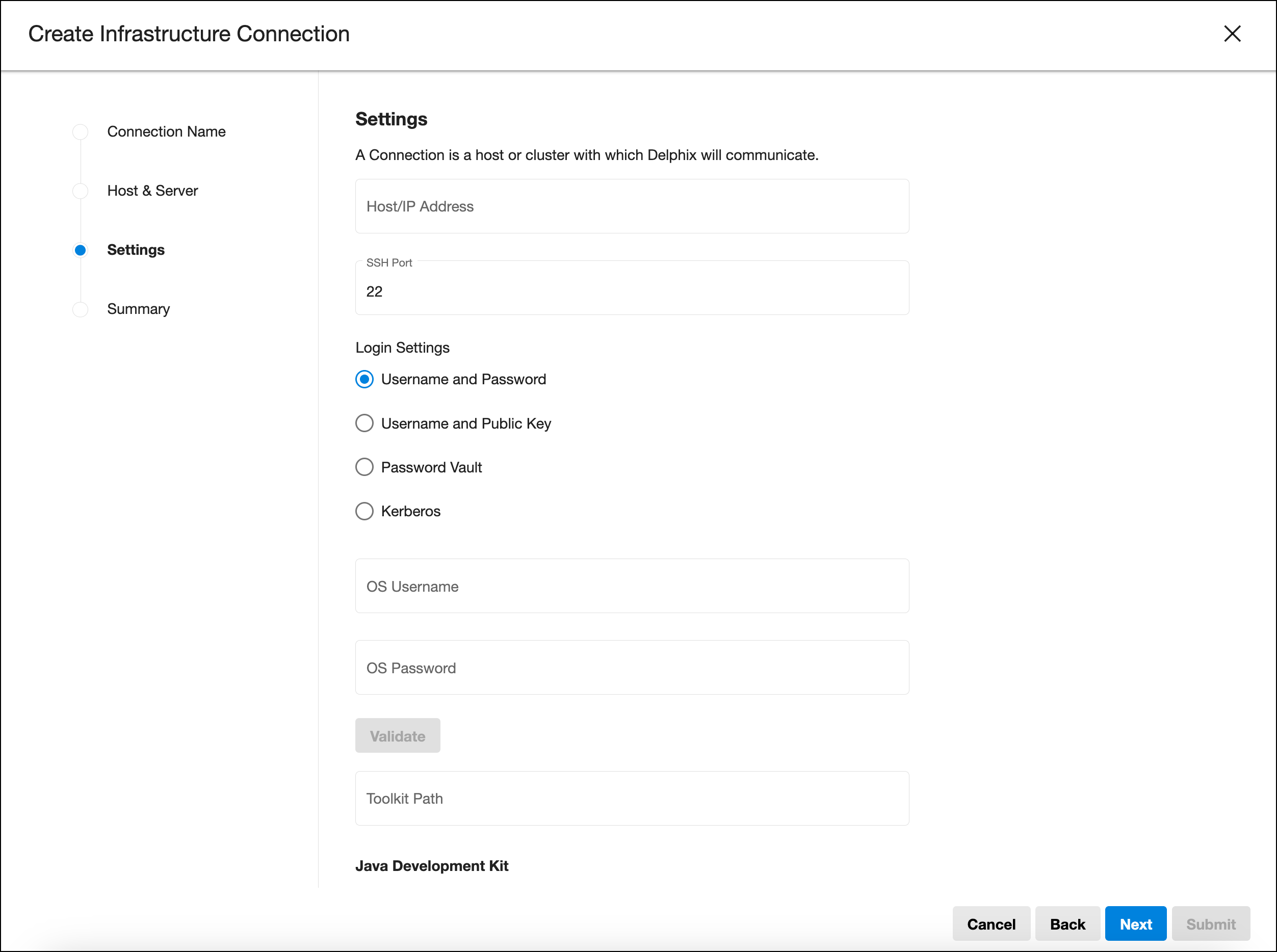The width and height of the screenshot is (1277, 952).
Task: Click the Java Development Kit heading
Action: click(x=432, y=866)
